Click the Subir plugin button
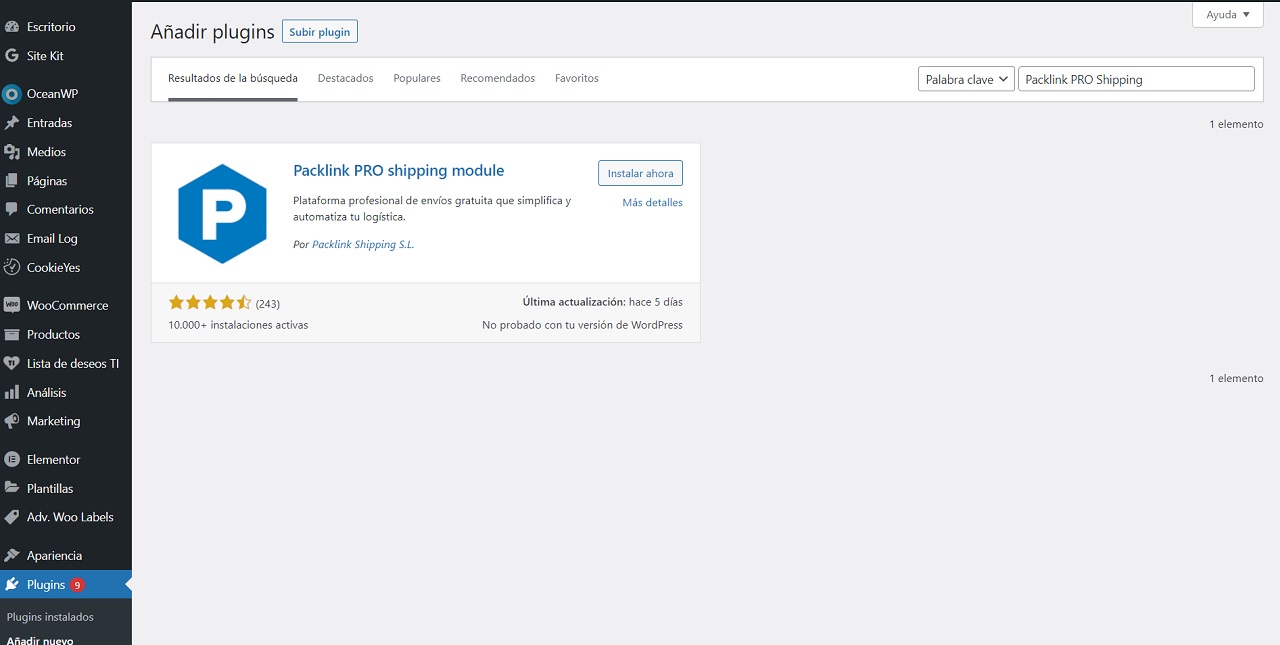1280x645 pixels. pyautogui.click(x=320, y=32)
